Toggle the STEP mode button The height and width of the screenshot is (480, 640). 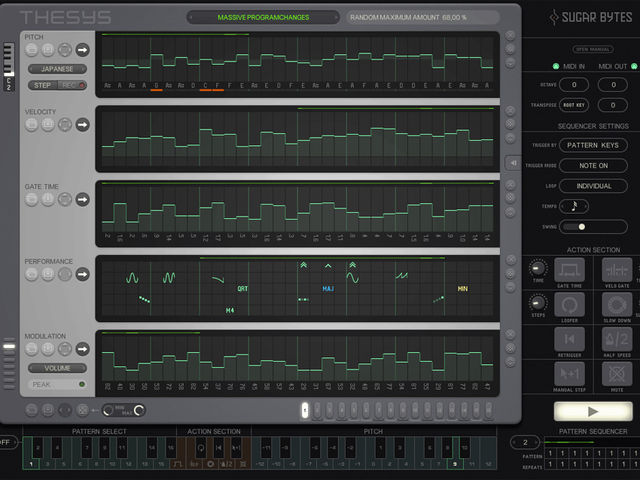click(x=43, y=85)
